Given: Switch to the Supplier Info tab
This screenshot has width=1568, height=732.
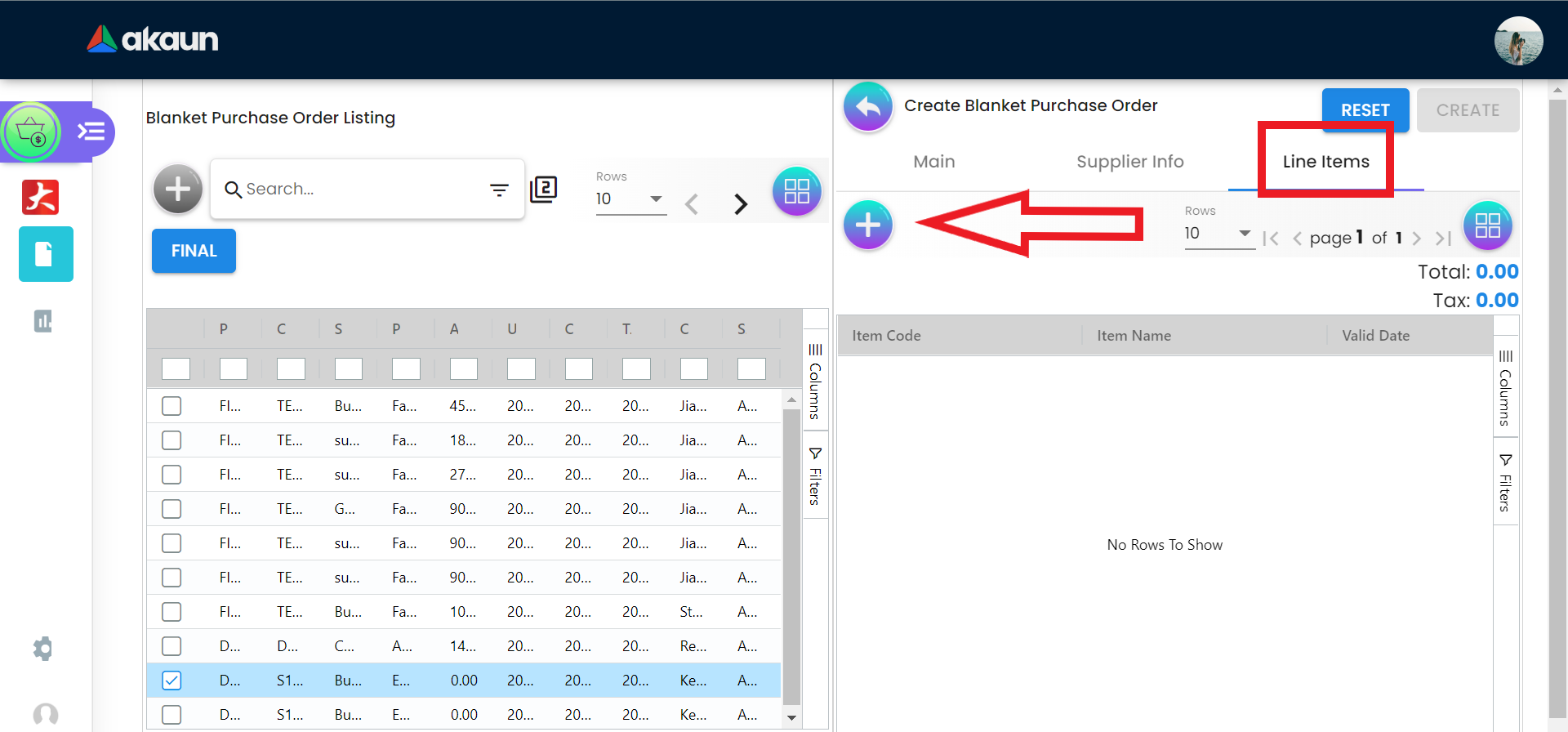Looking at the screenshot, I should coord(1130,162).
